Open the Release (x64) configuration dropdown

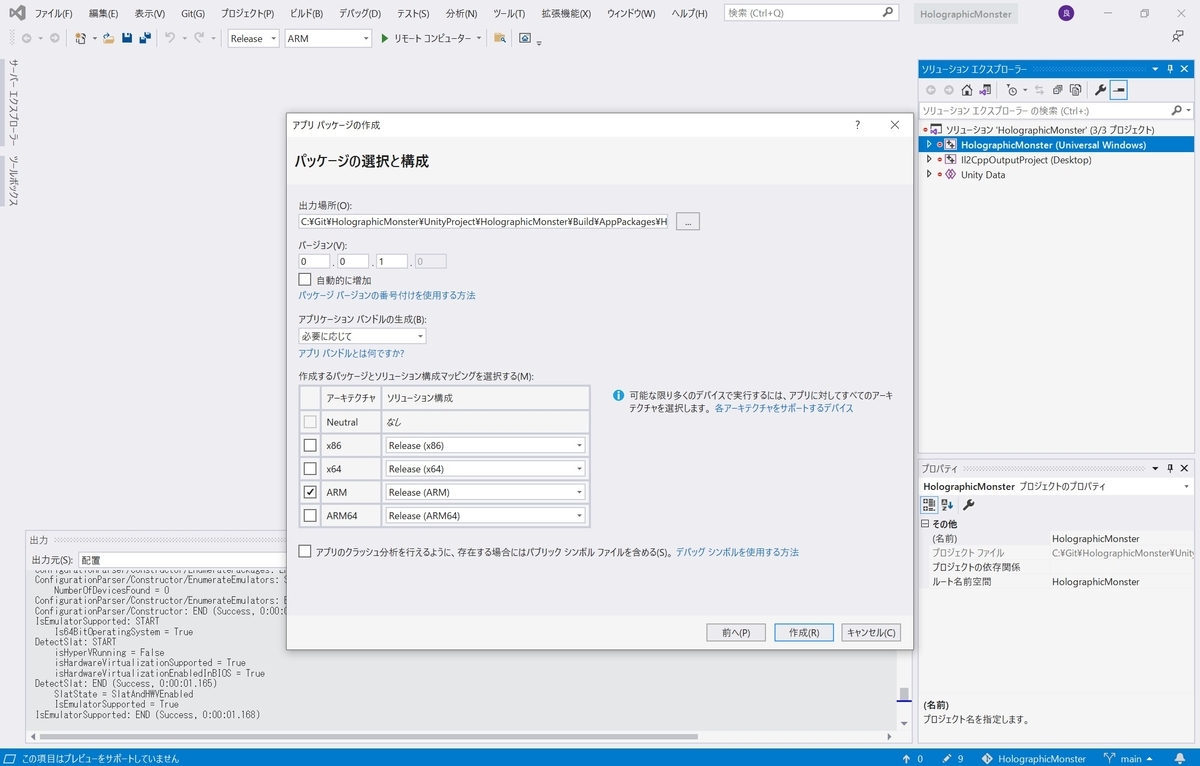[x=485, y=468]
